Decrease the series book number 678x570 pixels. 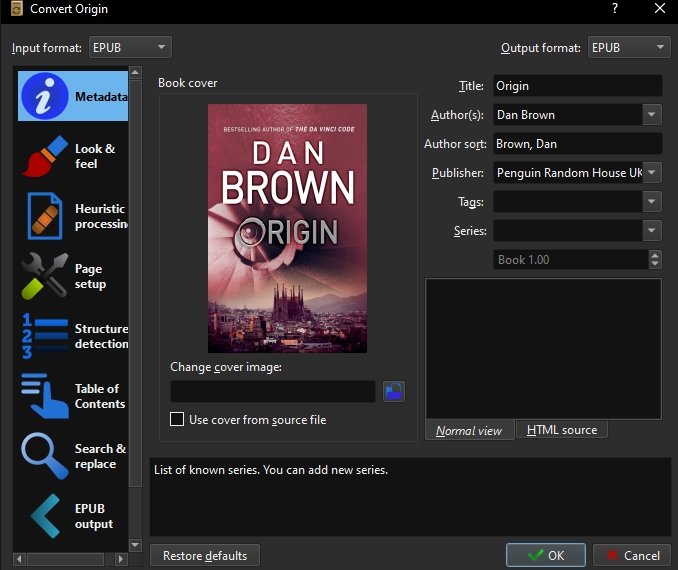(x=655, y=264)
